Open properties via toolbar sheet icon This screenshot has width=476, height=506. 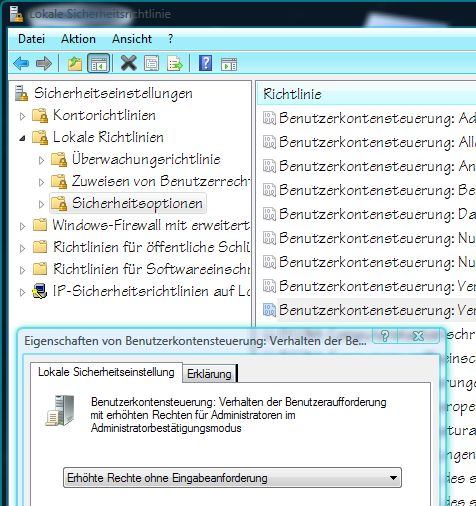151,63
